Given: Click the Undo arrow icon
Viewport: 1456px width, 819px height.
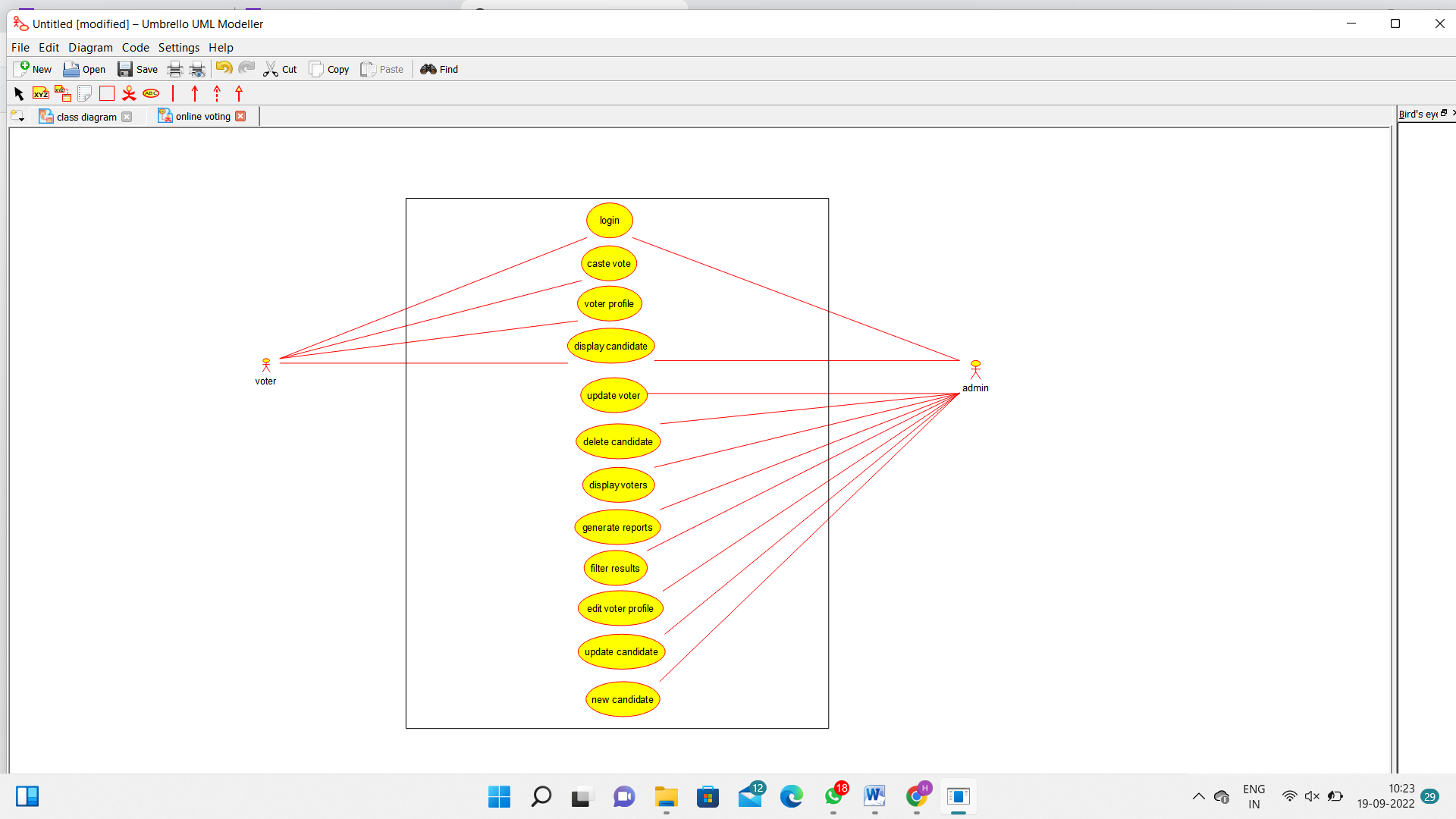Looking at the screenshot, I should pos(224,68).
